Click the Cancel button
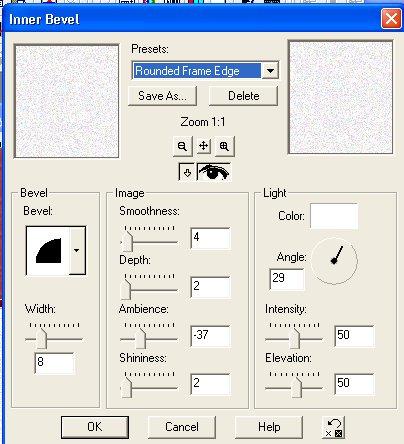 pyautogui.click(x=182, y=427)
